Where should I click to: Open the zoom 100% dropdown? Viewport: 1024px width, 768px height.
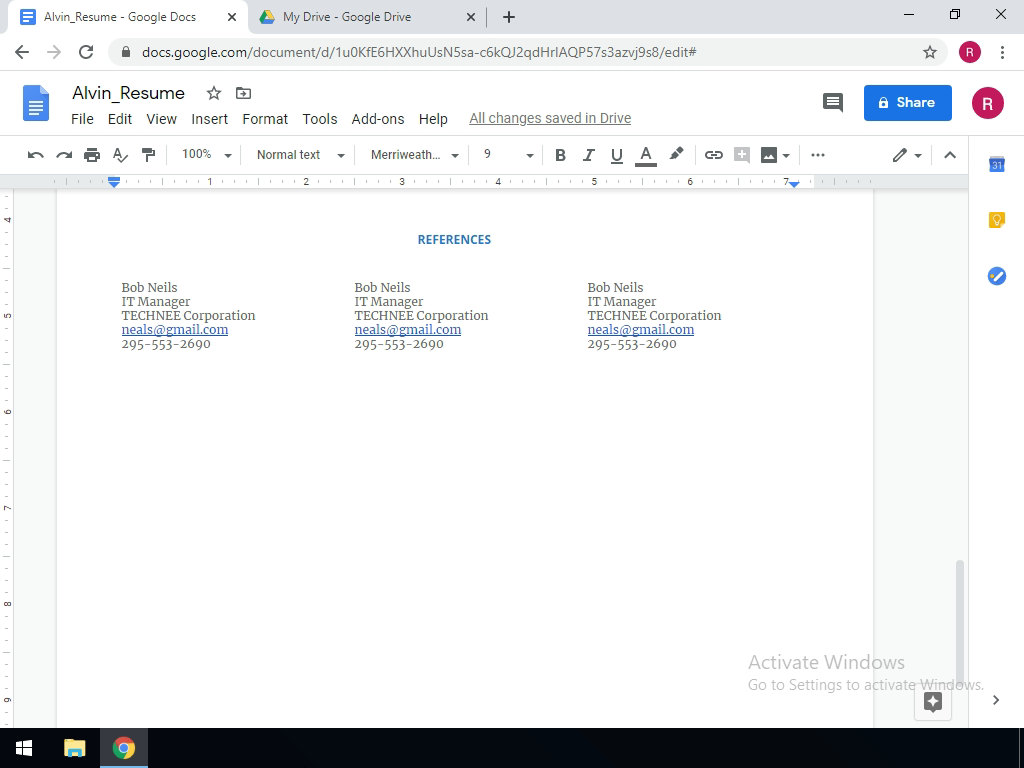(x=206, y=155)
